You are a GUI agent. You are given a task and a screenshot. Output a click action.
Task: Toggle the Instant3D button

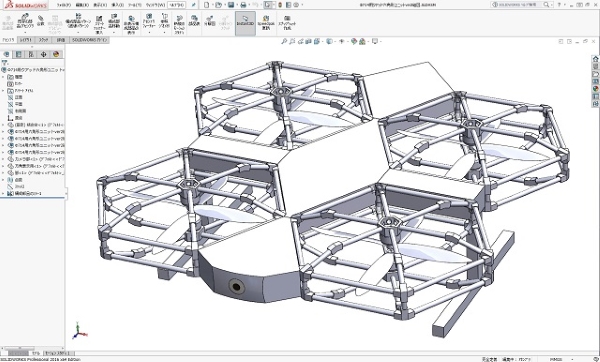245,23
